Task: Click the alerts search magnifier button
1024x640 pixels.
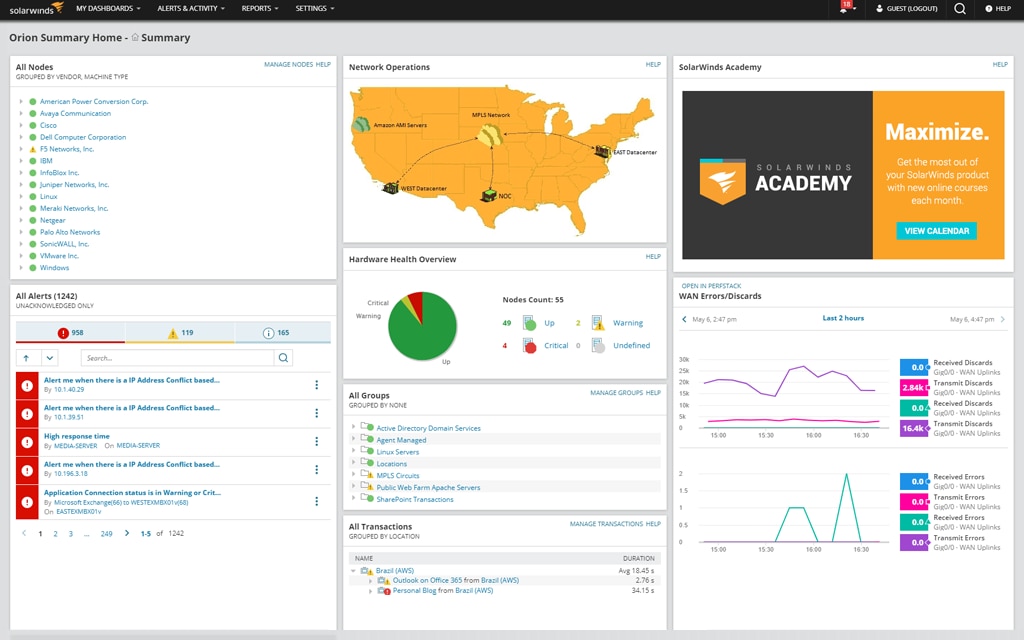Action: click(283, 358)
